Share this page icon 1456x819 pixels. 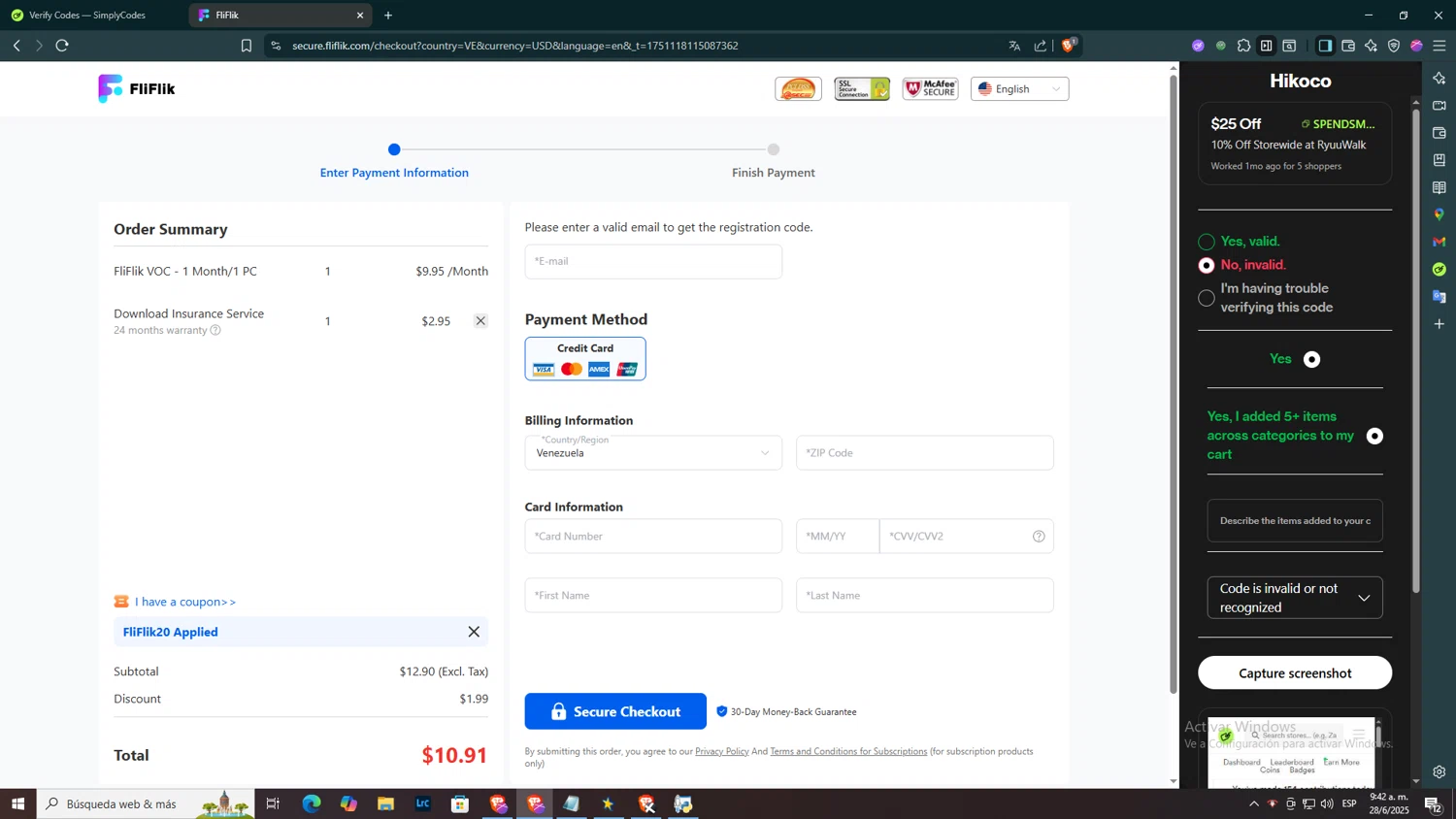click(1041, 46)
